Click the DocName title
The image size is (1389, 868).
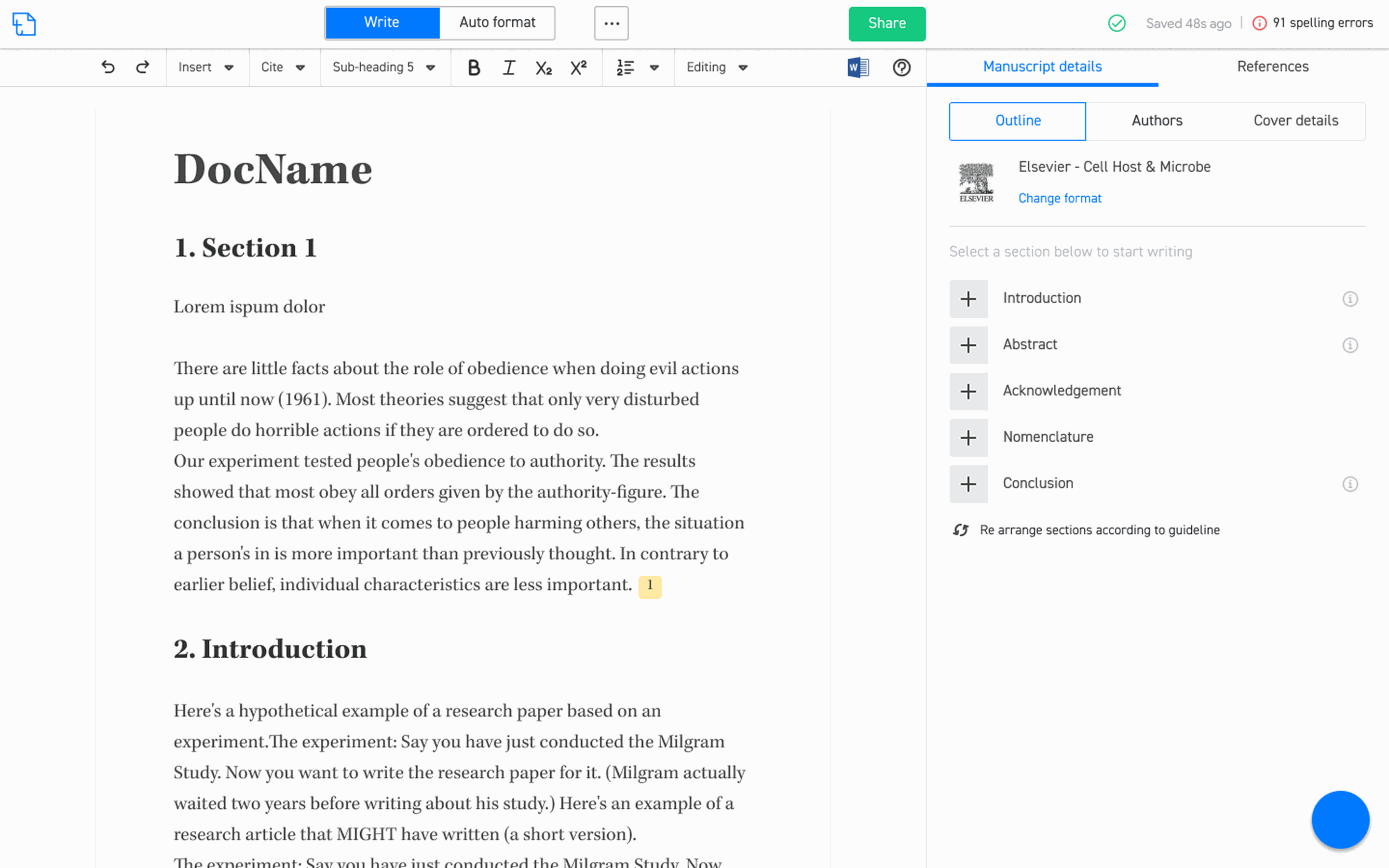coord(273,170)
